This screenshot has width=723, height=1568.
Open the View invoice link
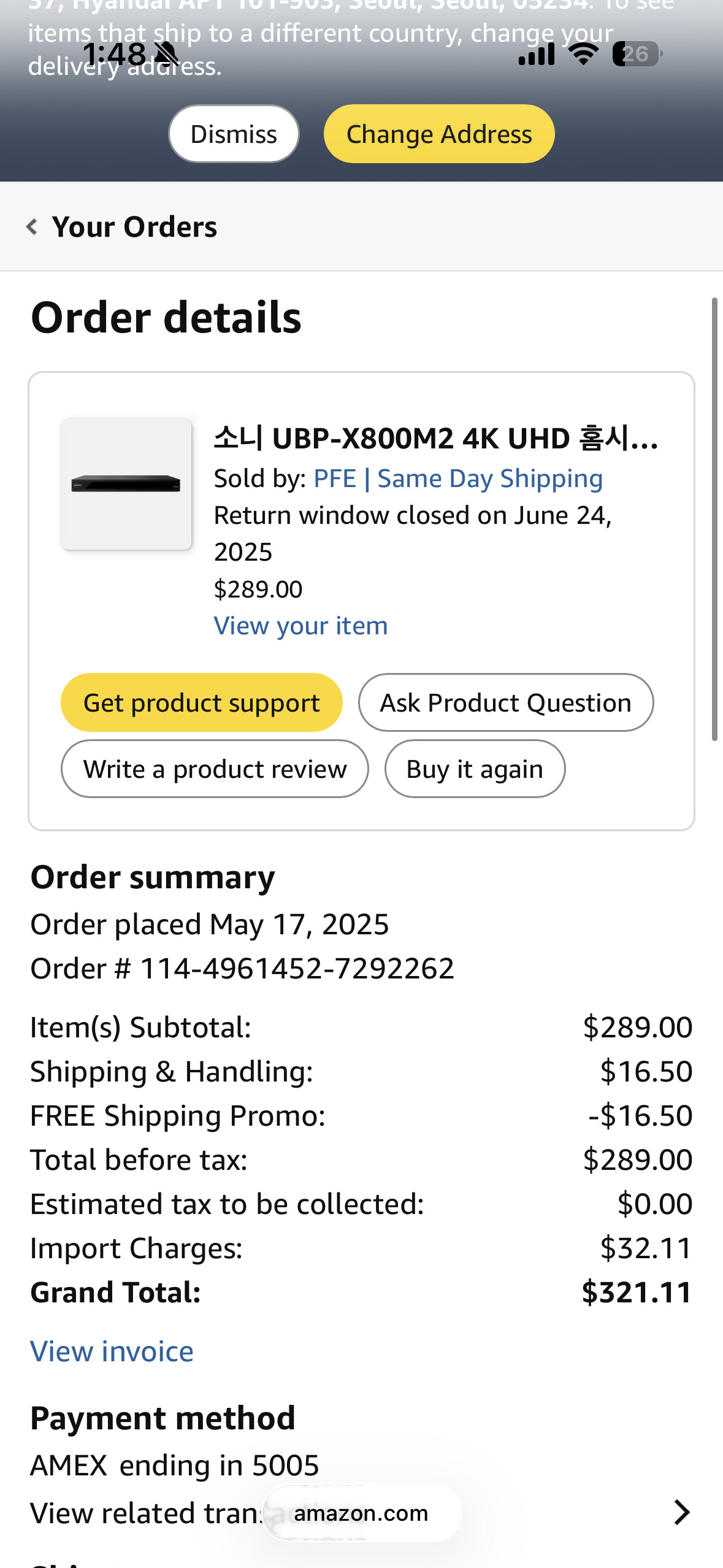pyautogui.click(x=112, y=1351)
